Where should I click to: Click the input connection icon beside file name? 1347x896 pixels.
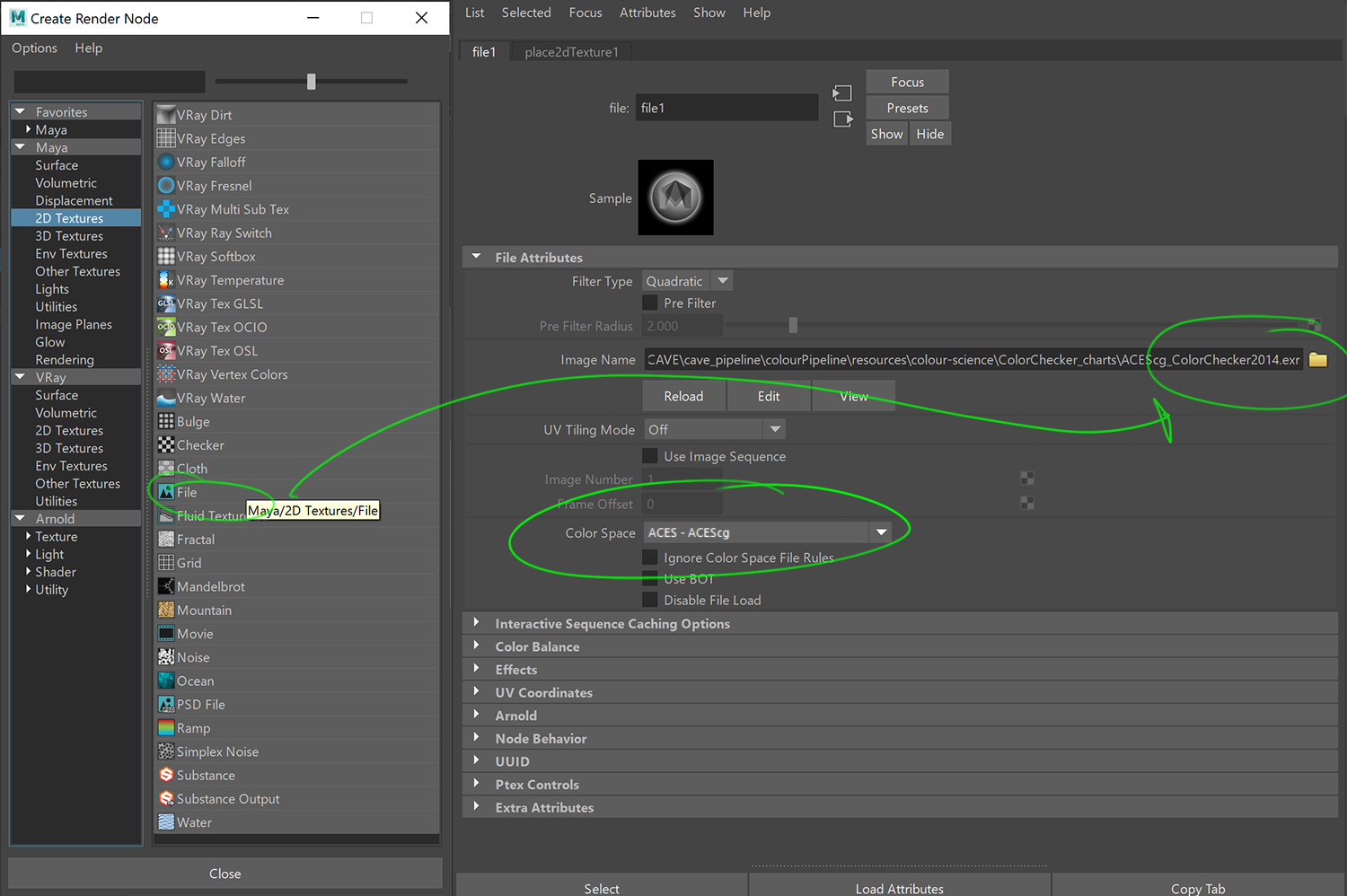pyautogui.click(x=842, y=93)
